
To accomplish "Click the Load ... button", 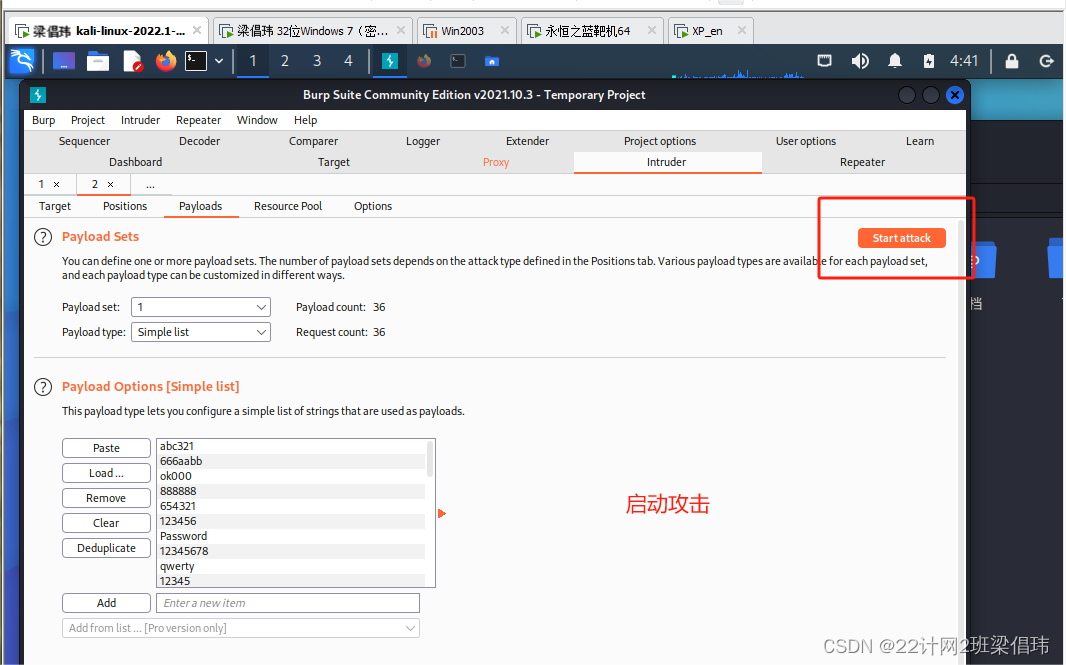I will (106, 473).
